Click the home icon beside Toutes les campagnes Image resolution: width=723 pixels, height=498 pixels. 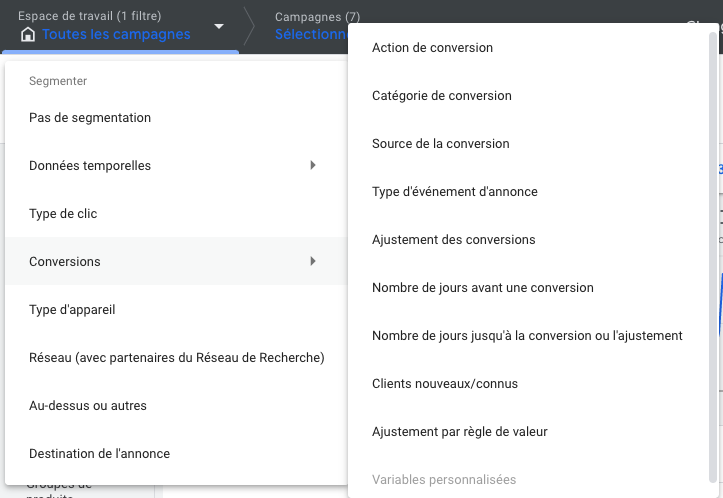click(x=27, y=34)
